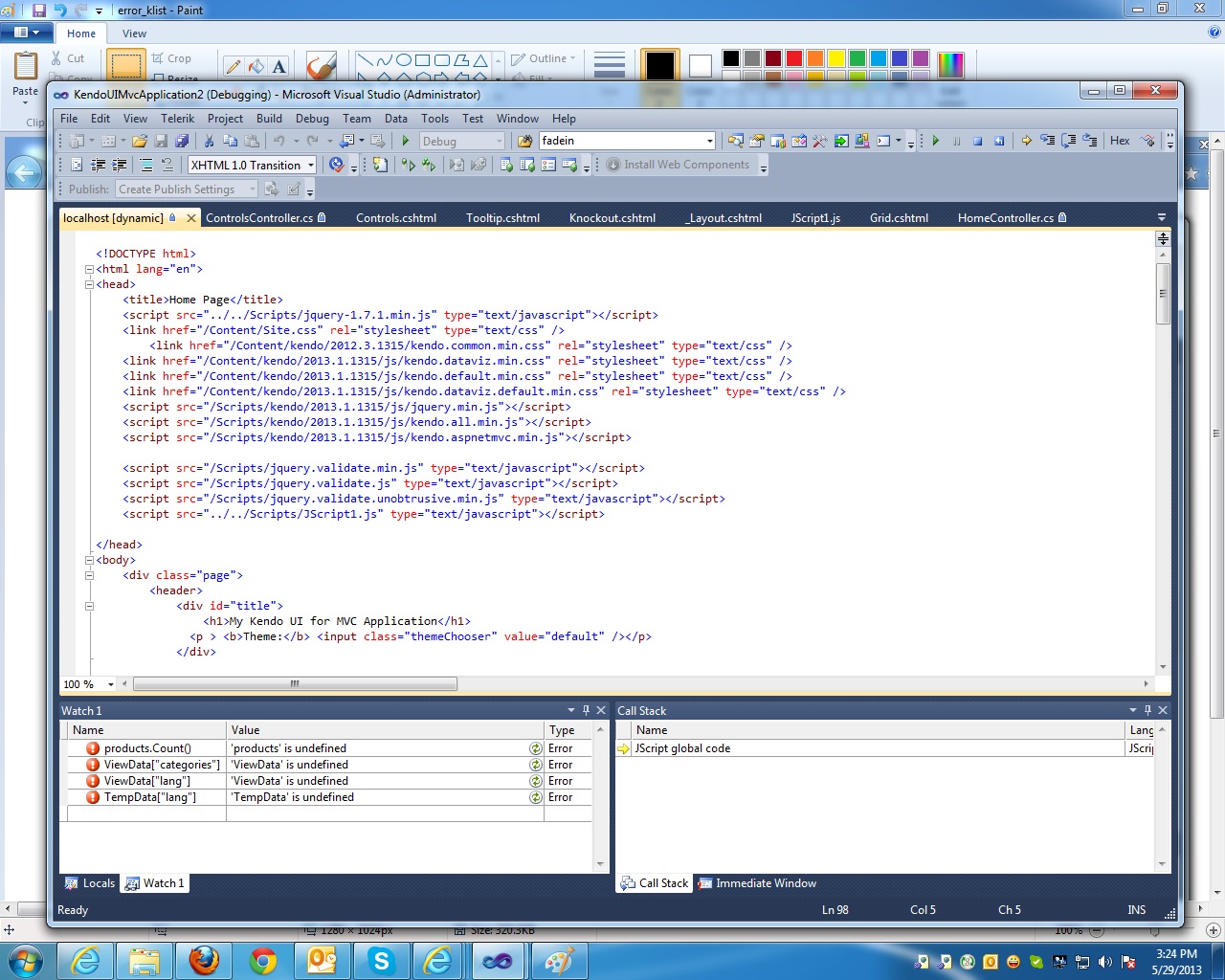Pick the red color swatch in Paint
This screenshot has height=980, width=1225.
coord(793,59)
